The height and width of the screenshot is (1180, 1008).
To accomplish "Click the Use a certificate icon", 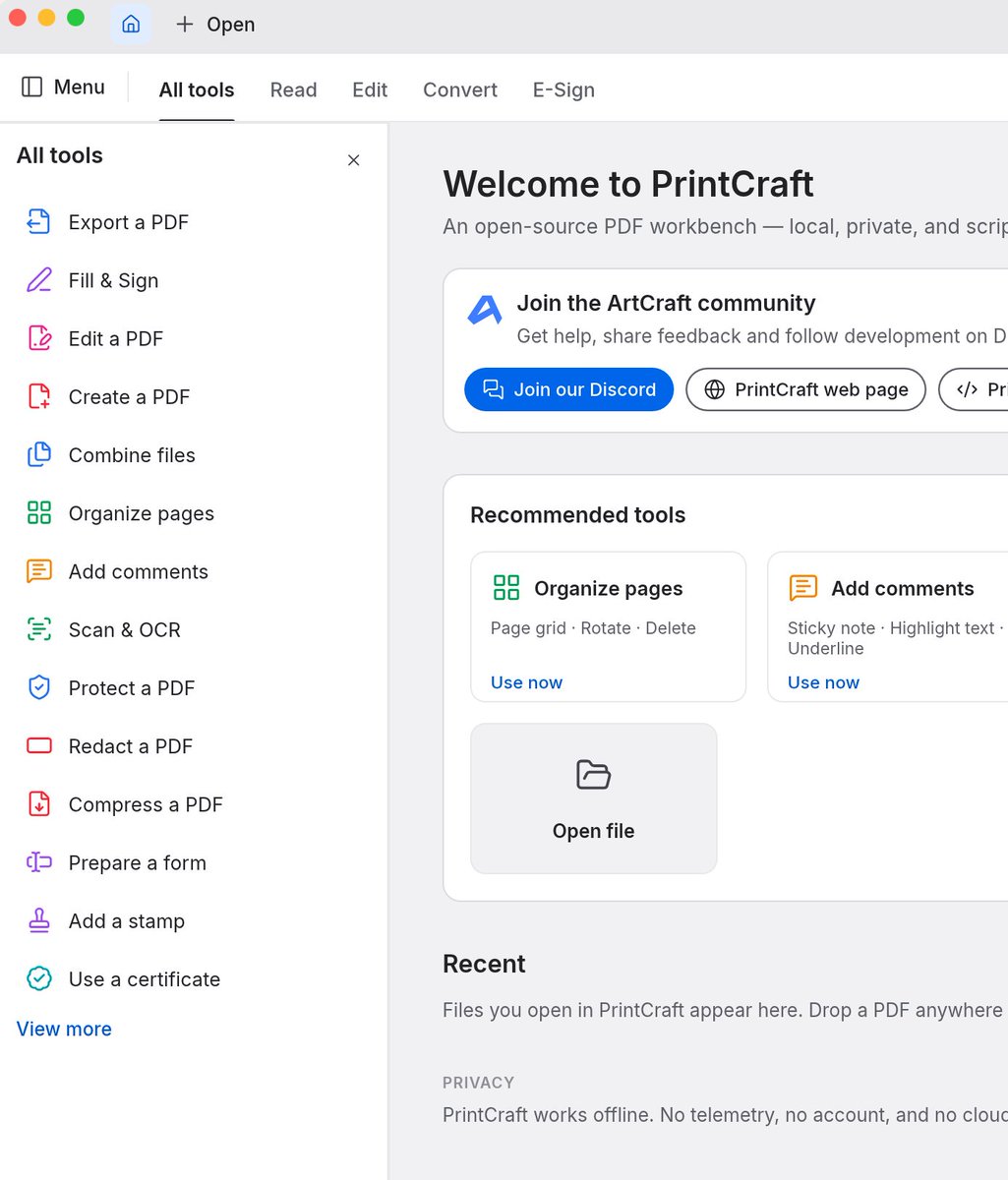I will (x=38, y=979).
